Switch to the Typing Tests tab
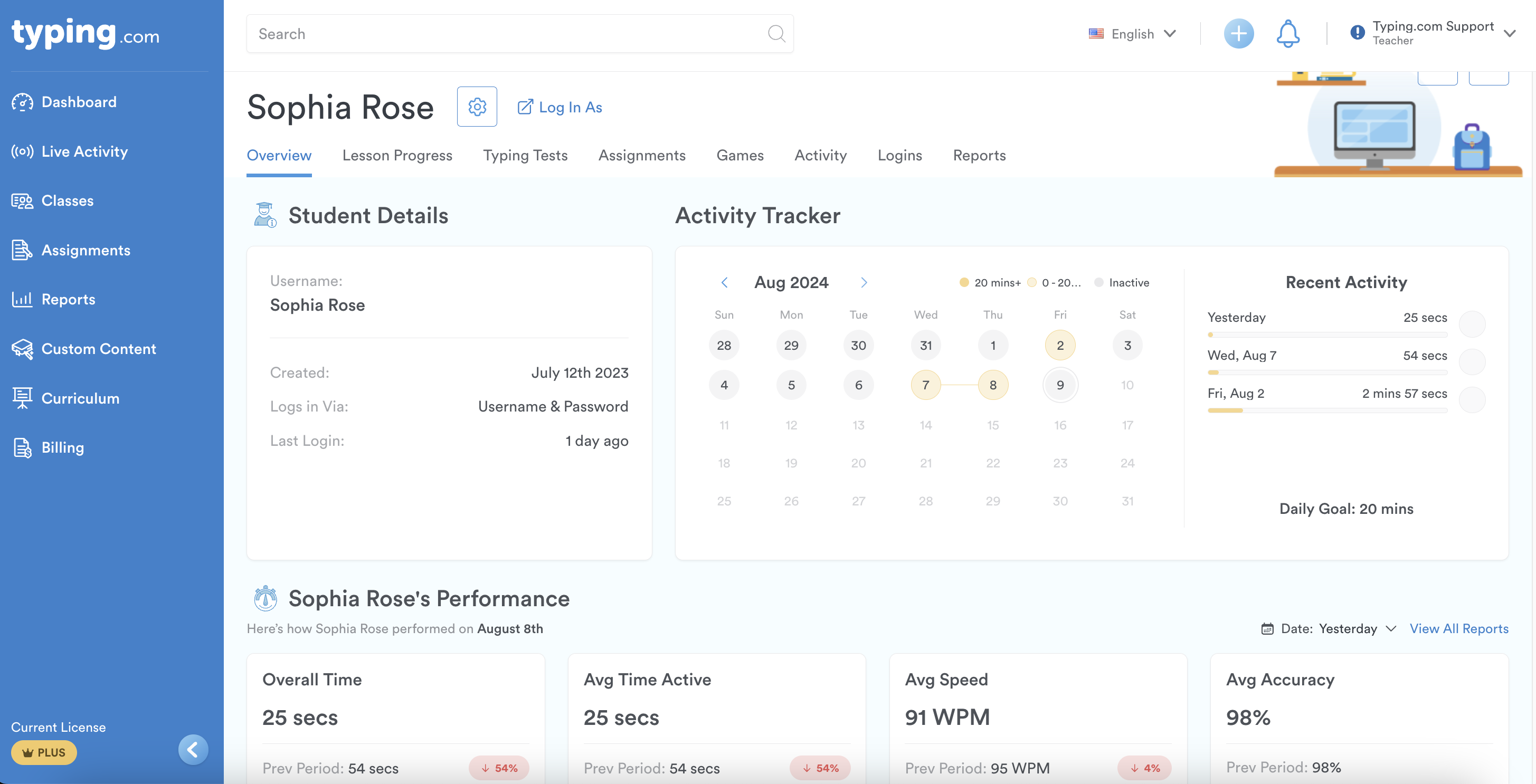This screenshot has width=1536, height=784. tap(525, 156)
